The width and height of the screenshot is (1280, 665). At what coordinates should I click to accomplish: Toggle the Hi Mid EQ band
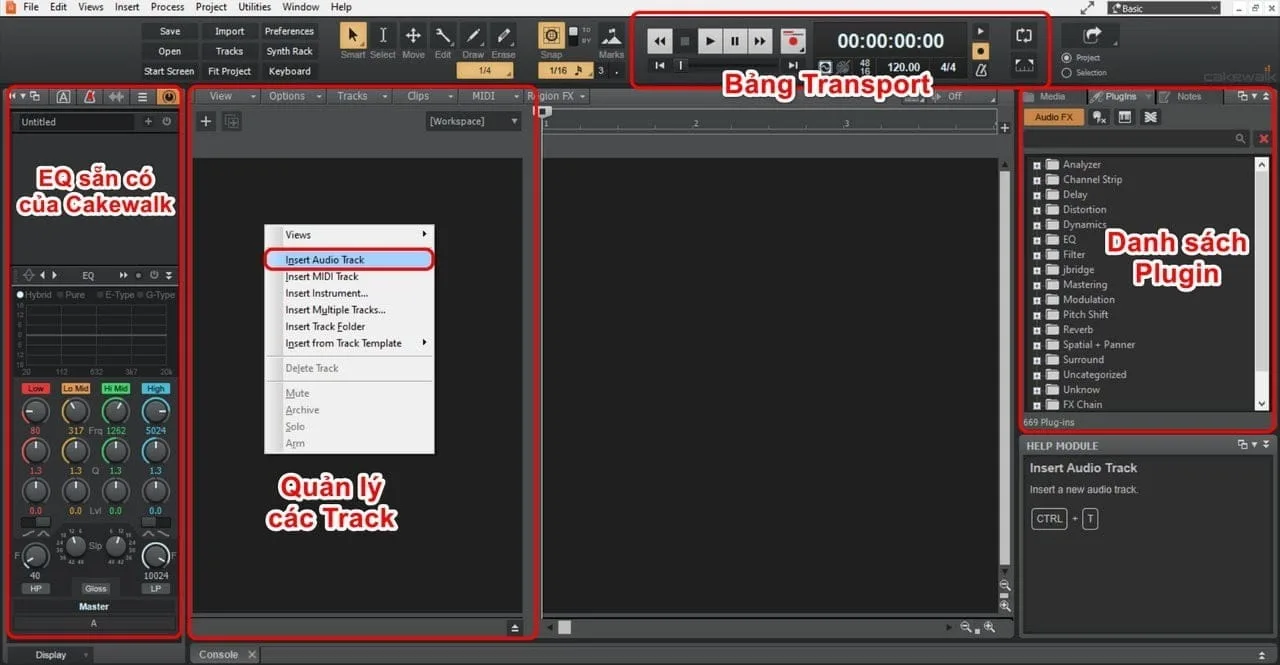[115, 388]
